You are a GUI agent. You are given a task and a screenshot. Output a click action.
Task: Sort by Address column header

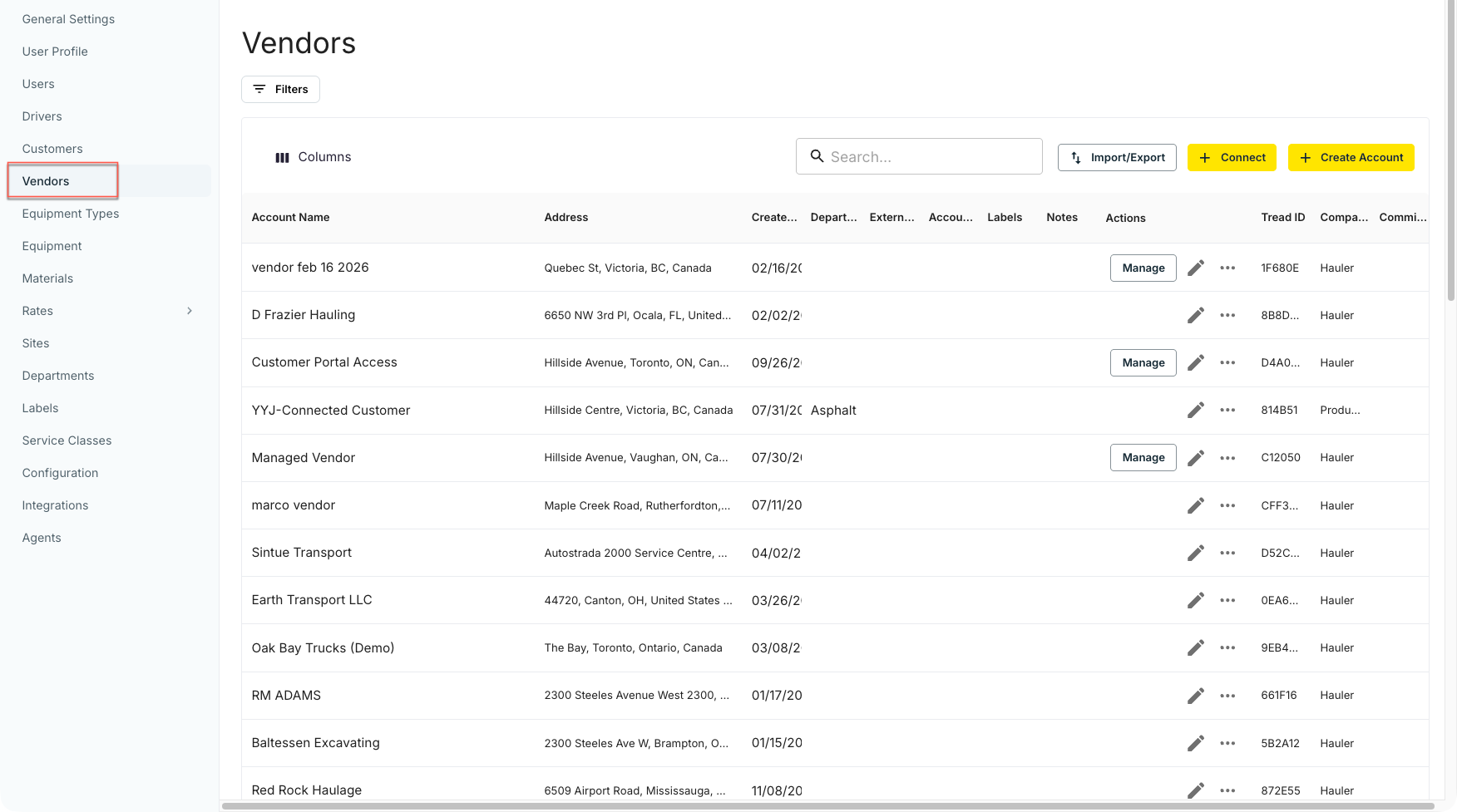tap(566, 218)
